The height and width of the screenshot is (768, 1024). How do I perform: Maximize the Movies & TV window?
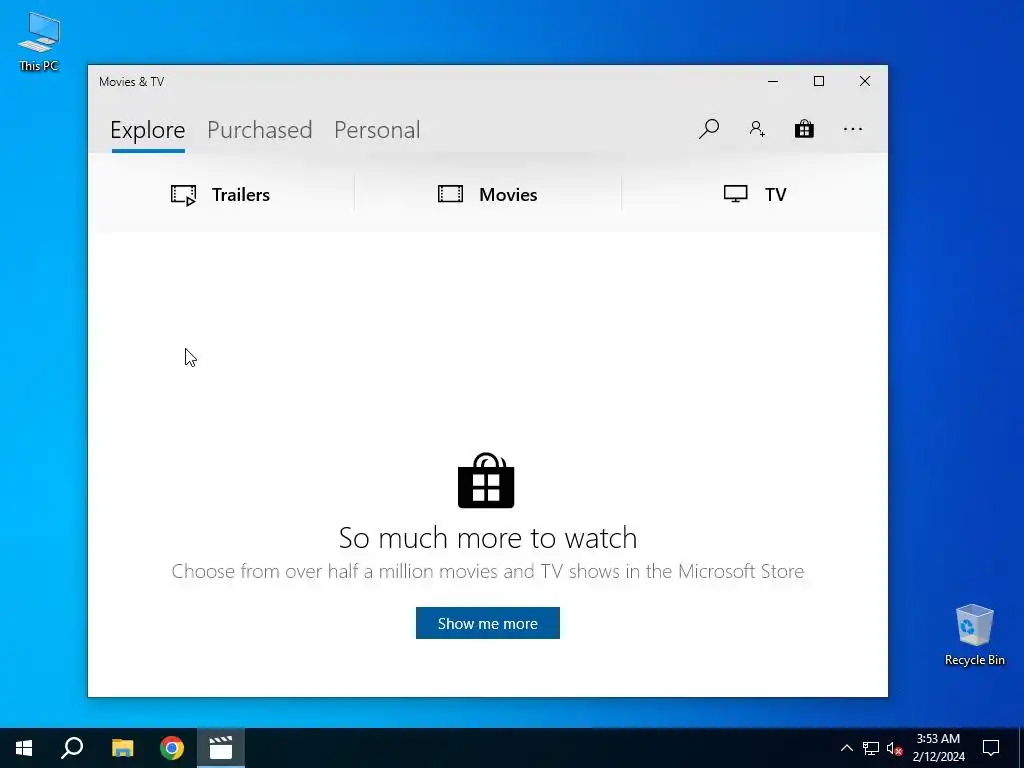(818, 81)
